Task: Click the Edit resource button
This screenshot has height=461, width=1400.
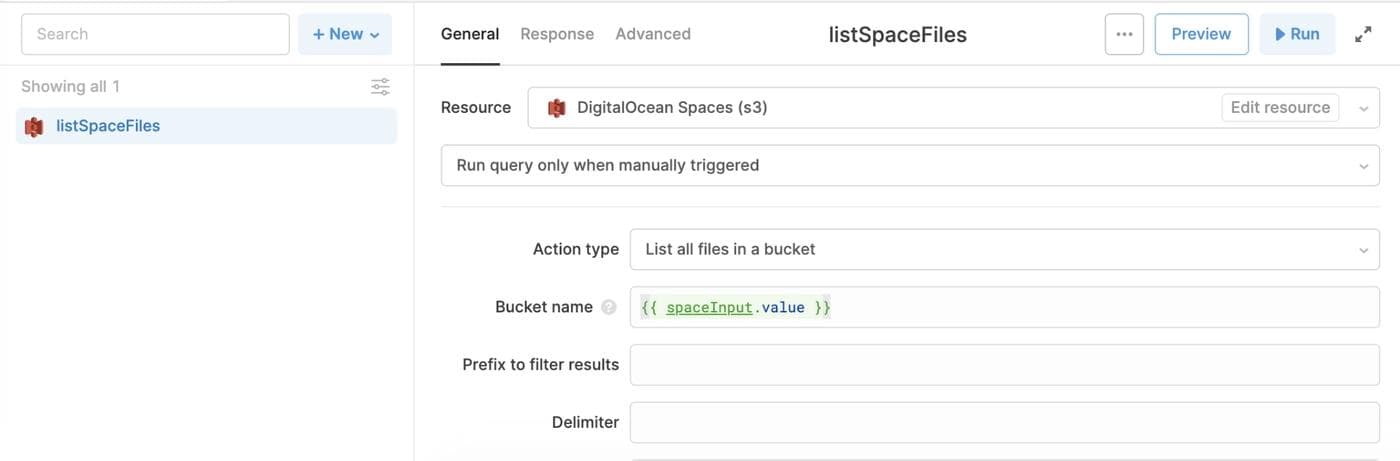Action: (x=1280, y=108)
